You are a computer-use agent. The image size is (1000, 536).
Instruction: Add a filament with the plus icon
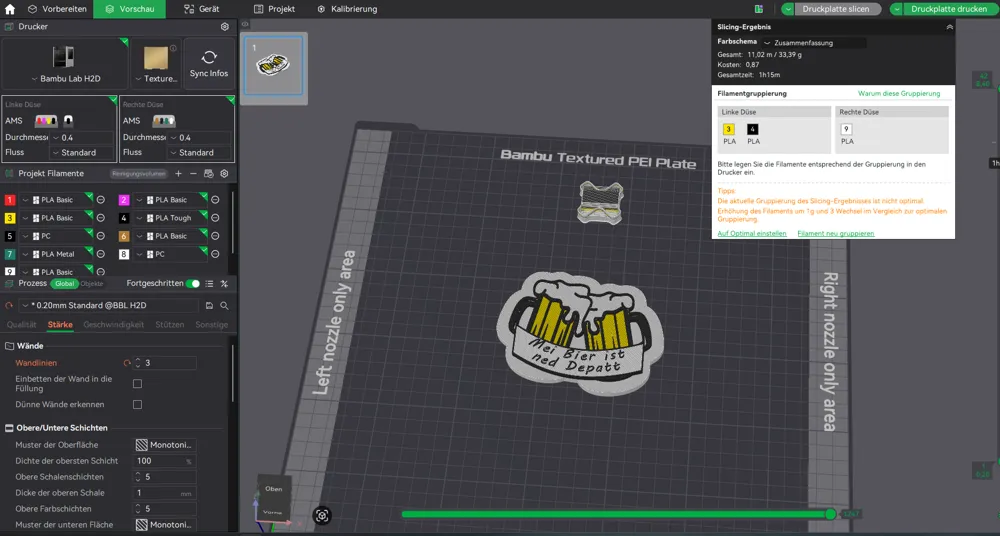pyautogui.click(x=179, y=174)
